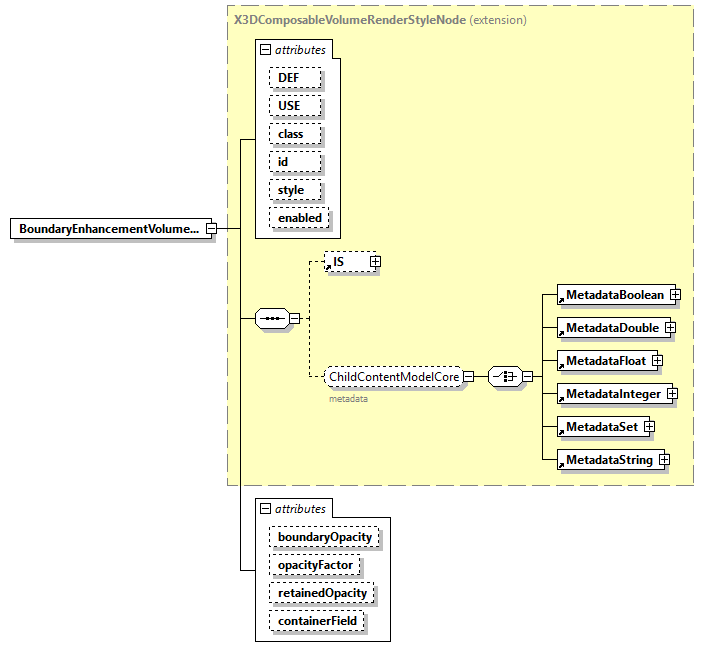The height and width of the screenshot is (661, 704).
Task: Expand the MetadataString plus icon
Action: pyautogui.click(x=663, y=460)
